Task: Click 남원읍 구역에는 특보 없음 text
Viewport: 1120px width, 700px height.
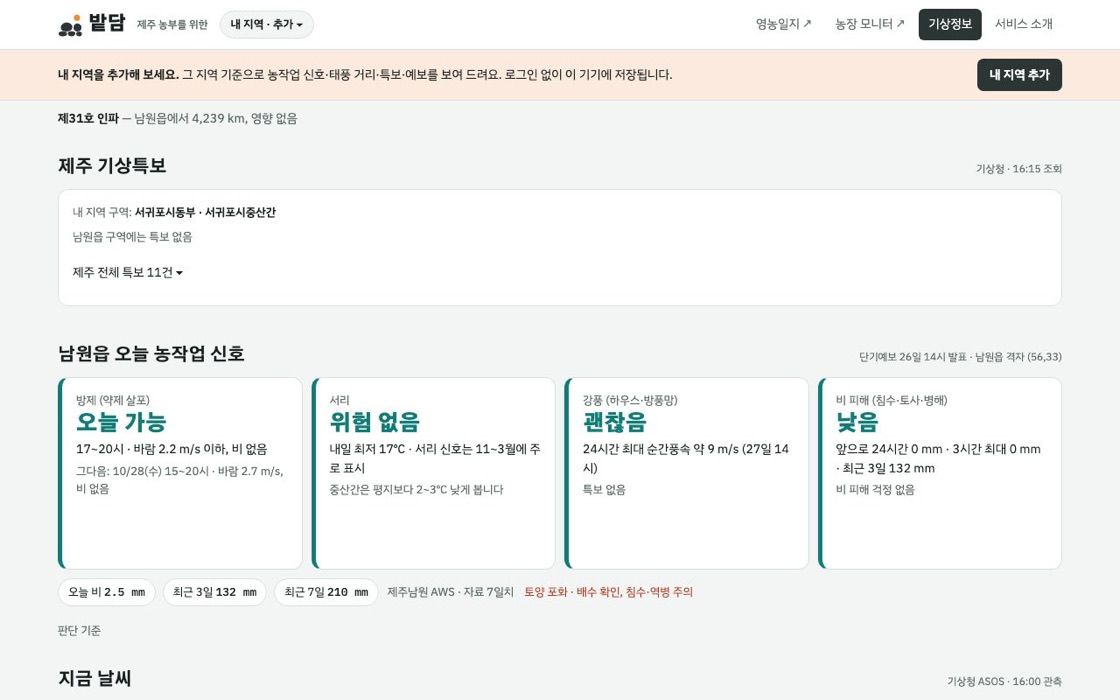Action: [x=132, y=237]
